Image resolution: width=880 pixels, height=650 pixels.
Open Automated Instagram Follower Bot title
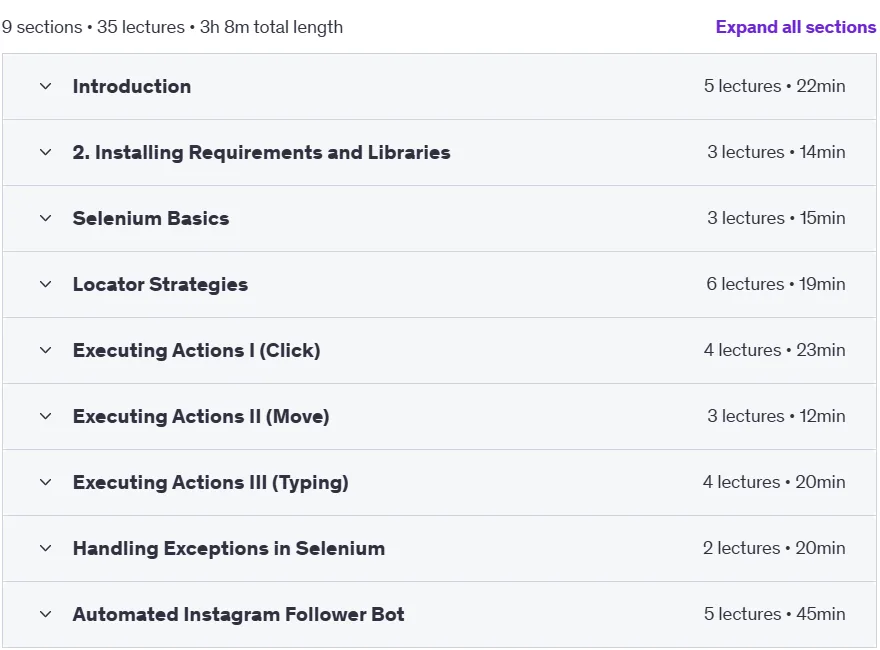[x=239, y=615]
